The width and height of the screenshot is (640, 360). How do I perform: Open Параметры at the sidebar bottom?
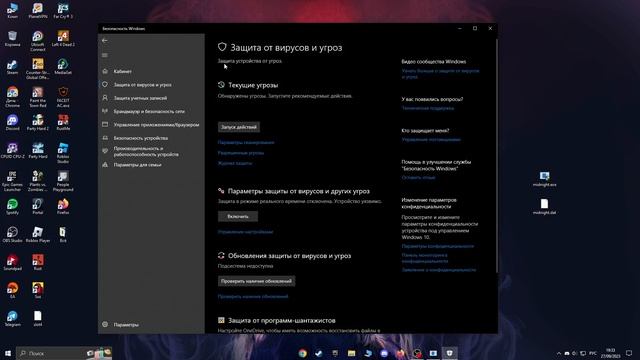click(x=151, y=325)
